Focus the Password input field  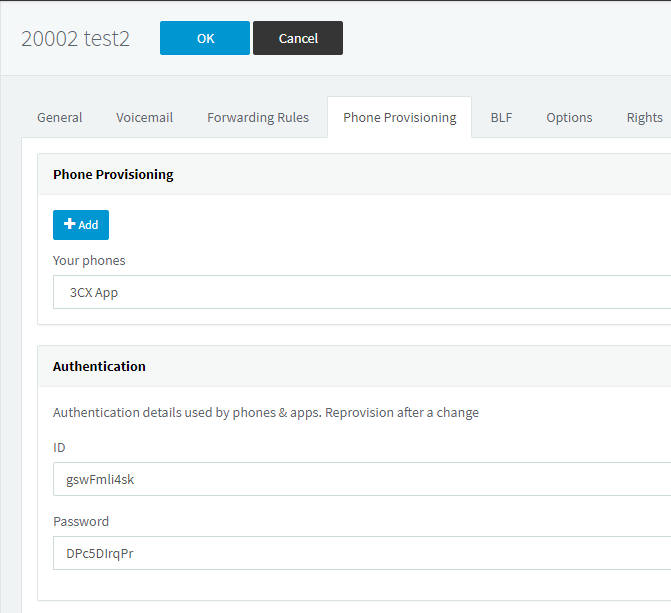362,553
